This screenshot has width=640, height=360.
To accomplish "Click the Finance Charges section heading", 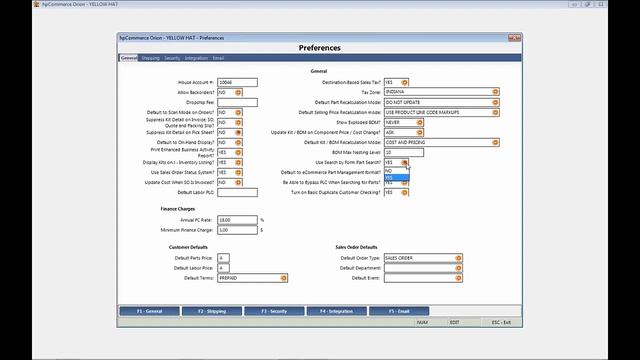I will pyautogui.click(x=178, y=209).
